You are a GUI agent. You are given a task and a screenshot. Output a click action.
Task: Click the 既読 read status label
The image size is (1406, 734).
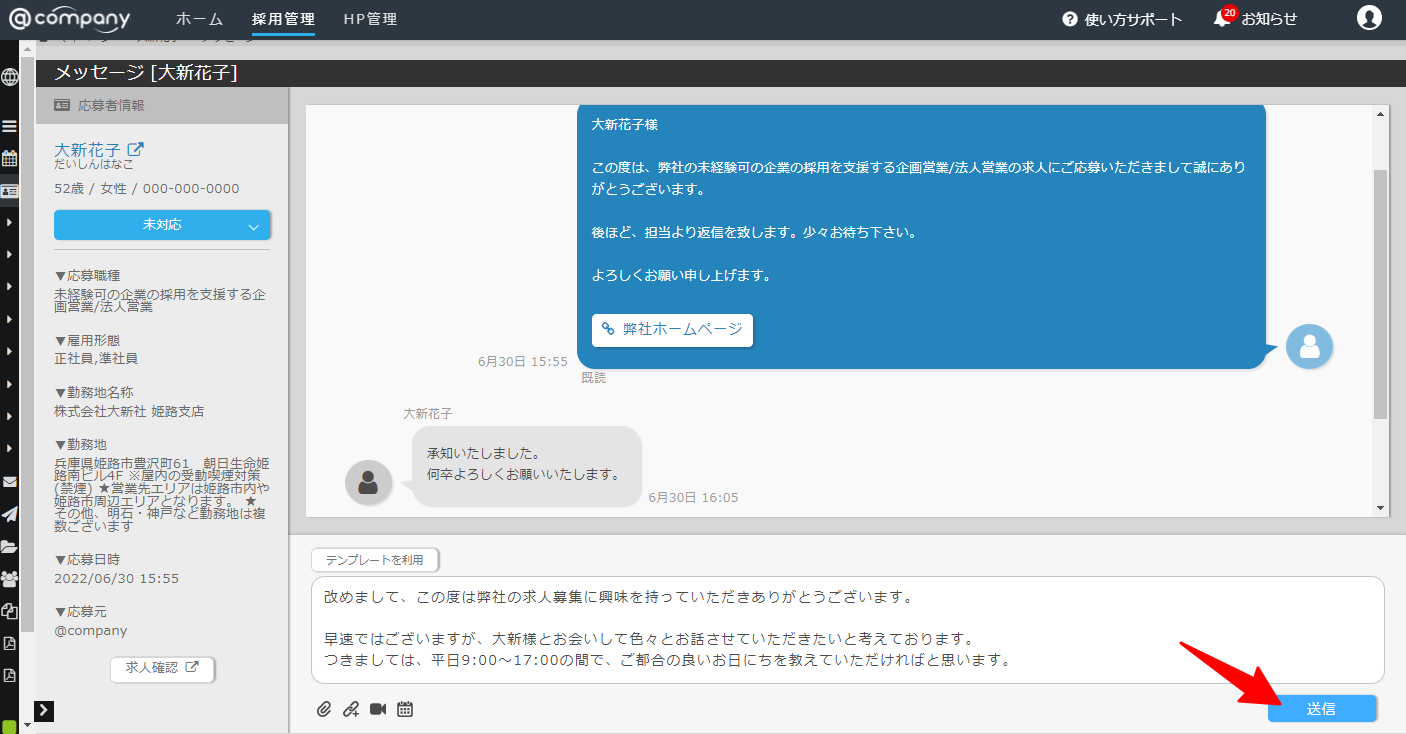tap(594, 378)
